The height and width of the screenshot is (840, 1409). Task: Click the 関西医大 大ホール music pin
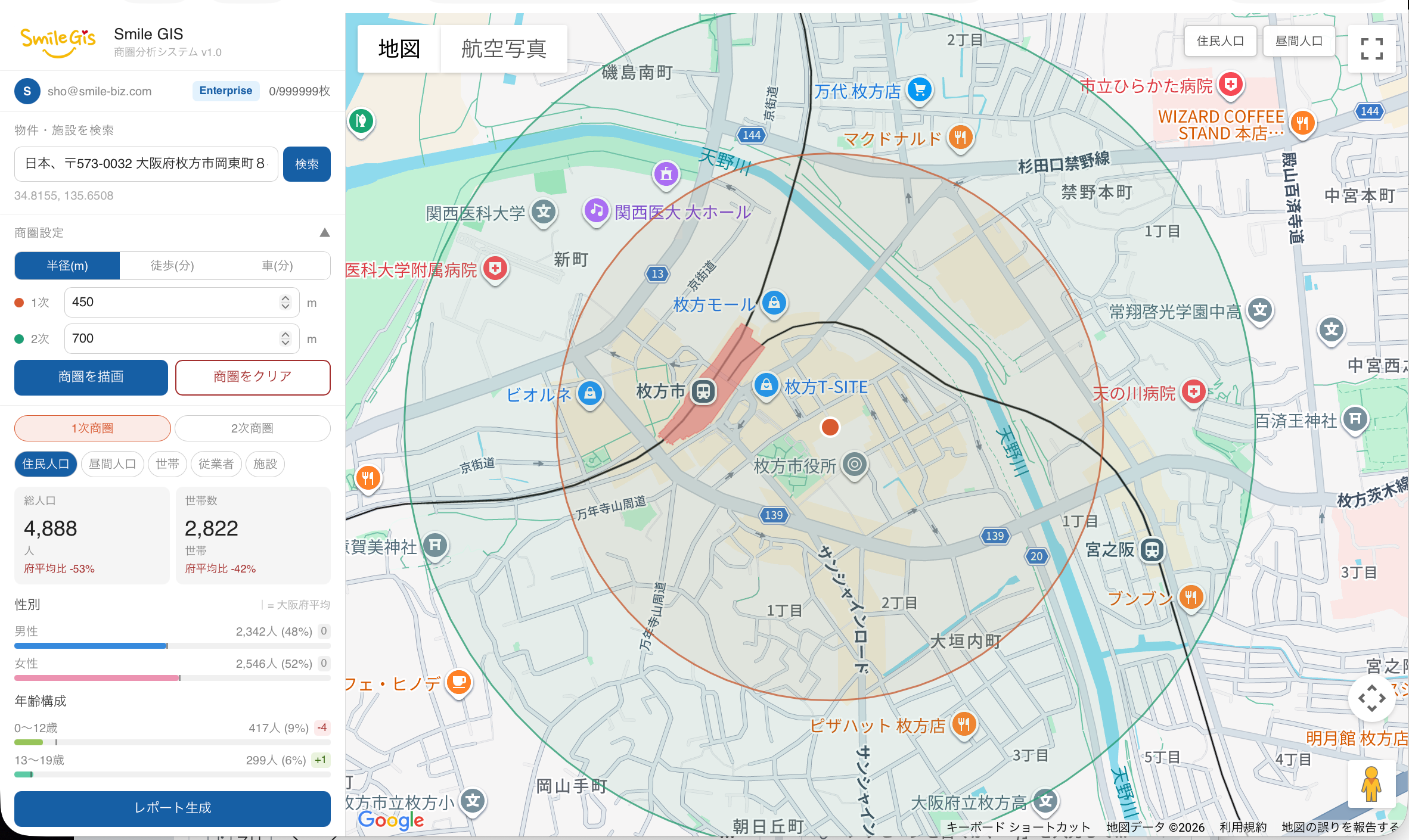point(596,210)
